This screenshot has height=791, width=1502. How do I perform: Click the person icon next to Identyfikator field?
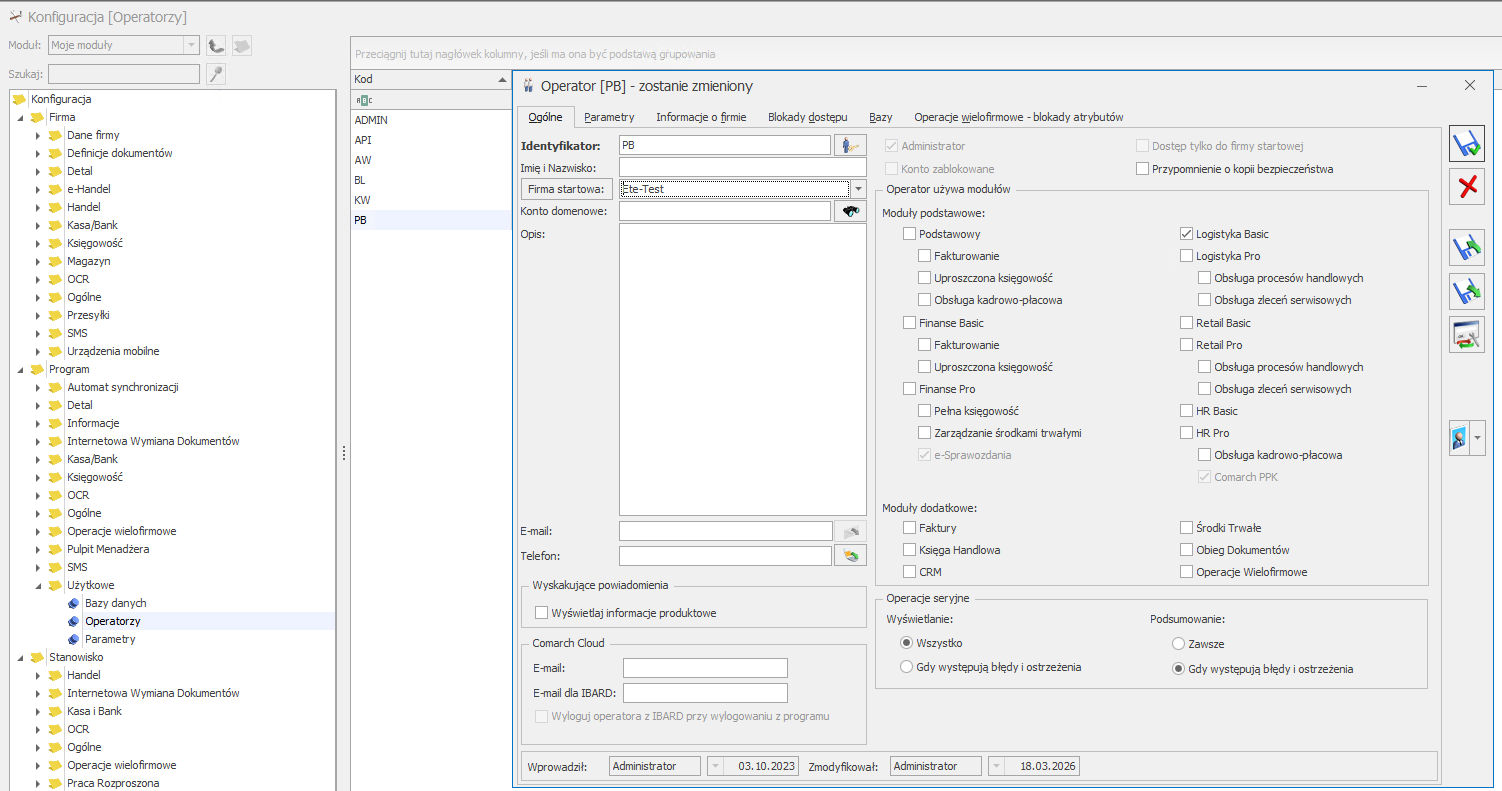pyautogui.click(x=851, y=145)
